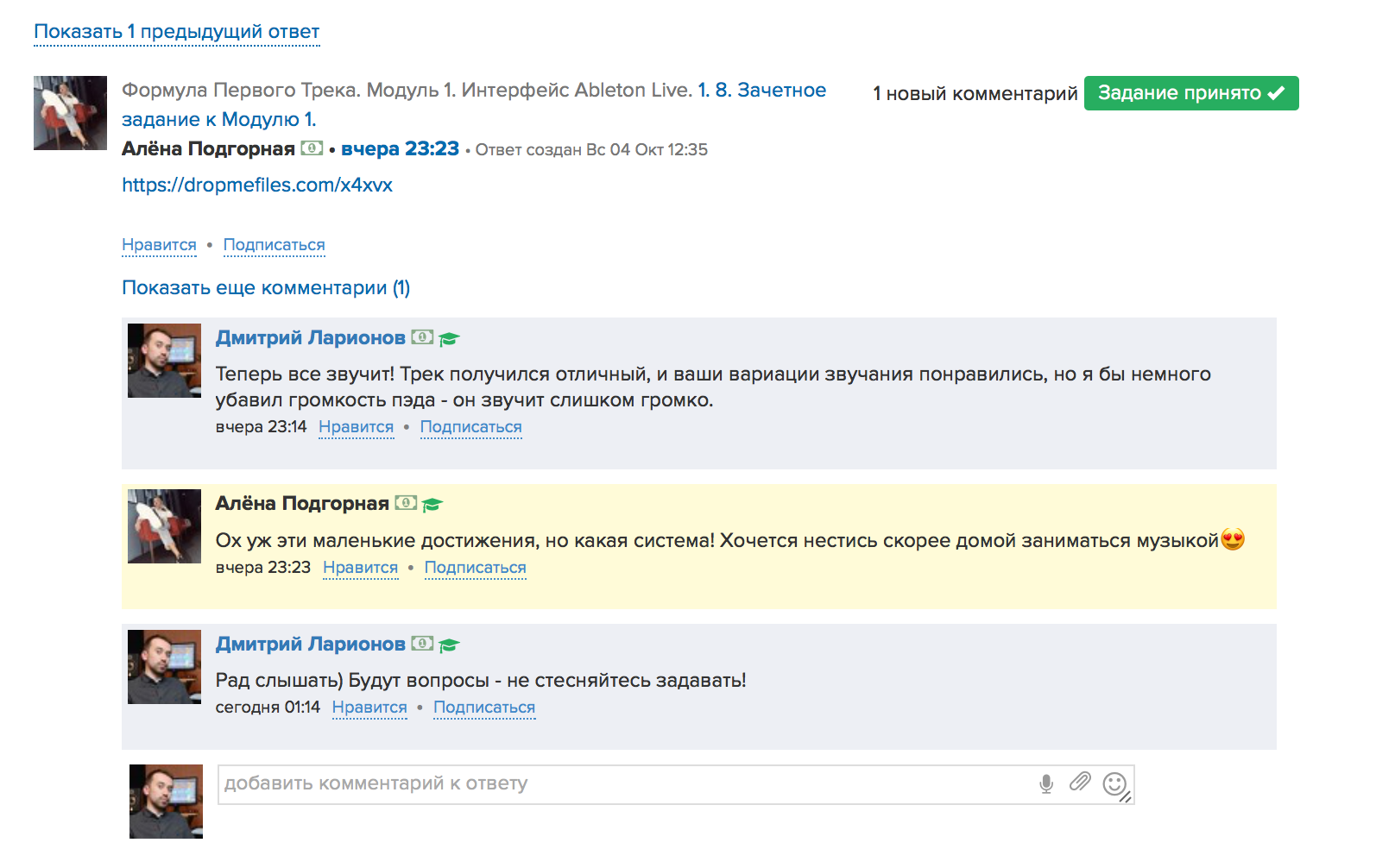This screenshot has width=1395, height=868.
Task: Click the paperclip attachment icon
Action: pos(1080,782)
